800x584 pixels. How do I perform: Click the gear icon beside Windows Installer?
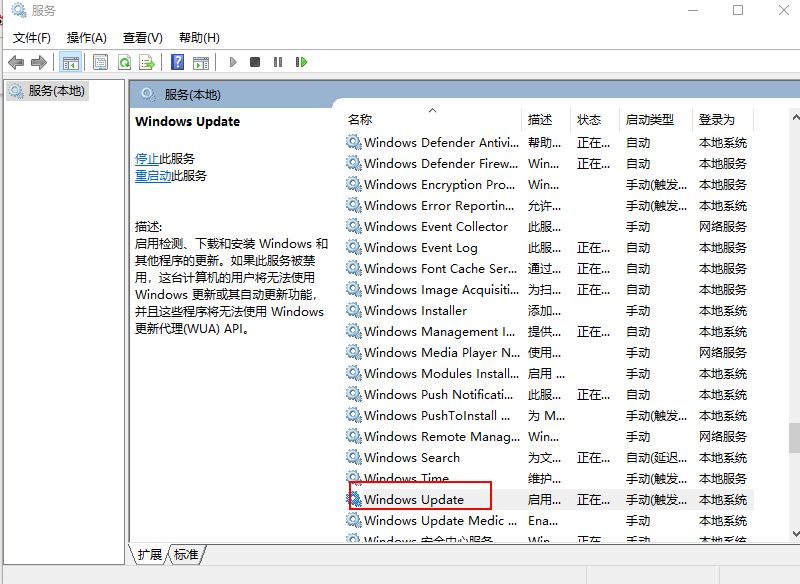point(354,310)
